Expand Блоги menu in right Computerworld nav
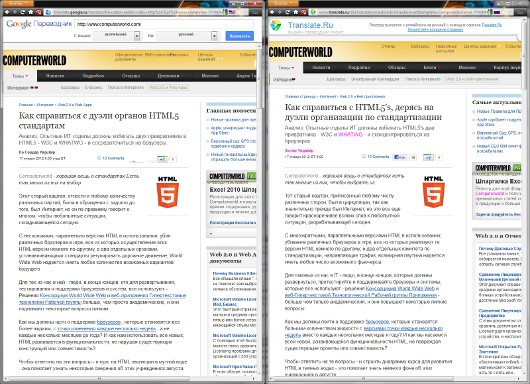This screenshot has height=384, width=530. coord(432,68)
